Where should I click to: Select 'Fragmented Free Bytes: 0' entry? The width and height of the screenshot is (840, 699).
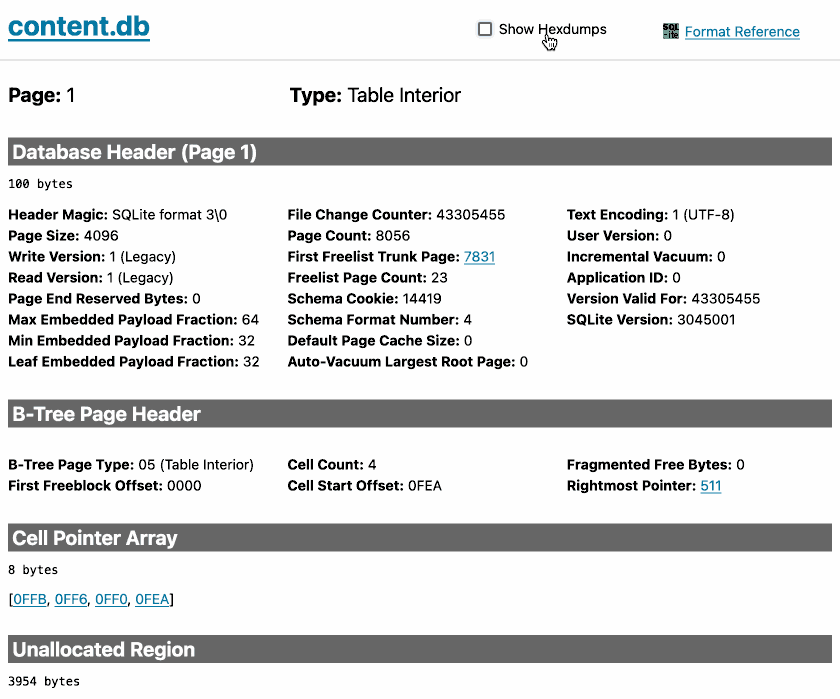pos(656,464)
